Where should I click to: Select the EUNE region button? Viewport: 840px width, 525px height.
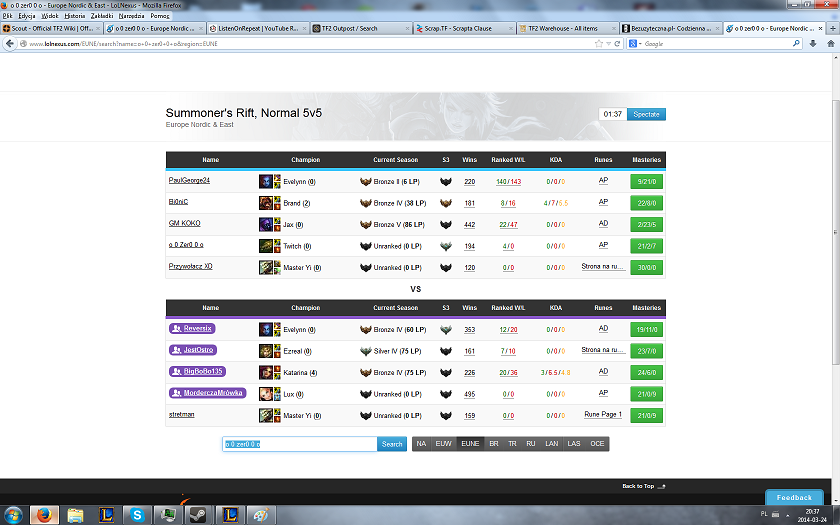(x=470, y=444)
